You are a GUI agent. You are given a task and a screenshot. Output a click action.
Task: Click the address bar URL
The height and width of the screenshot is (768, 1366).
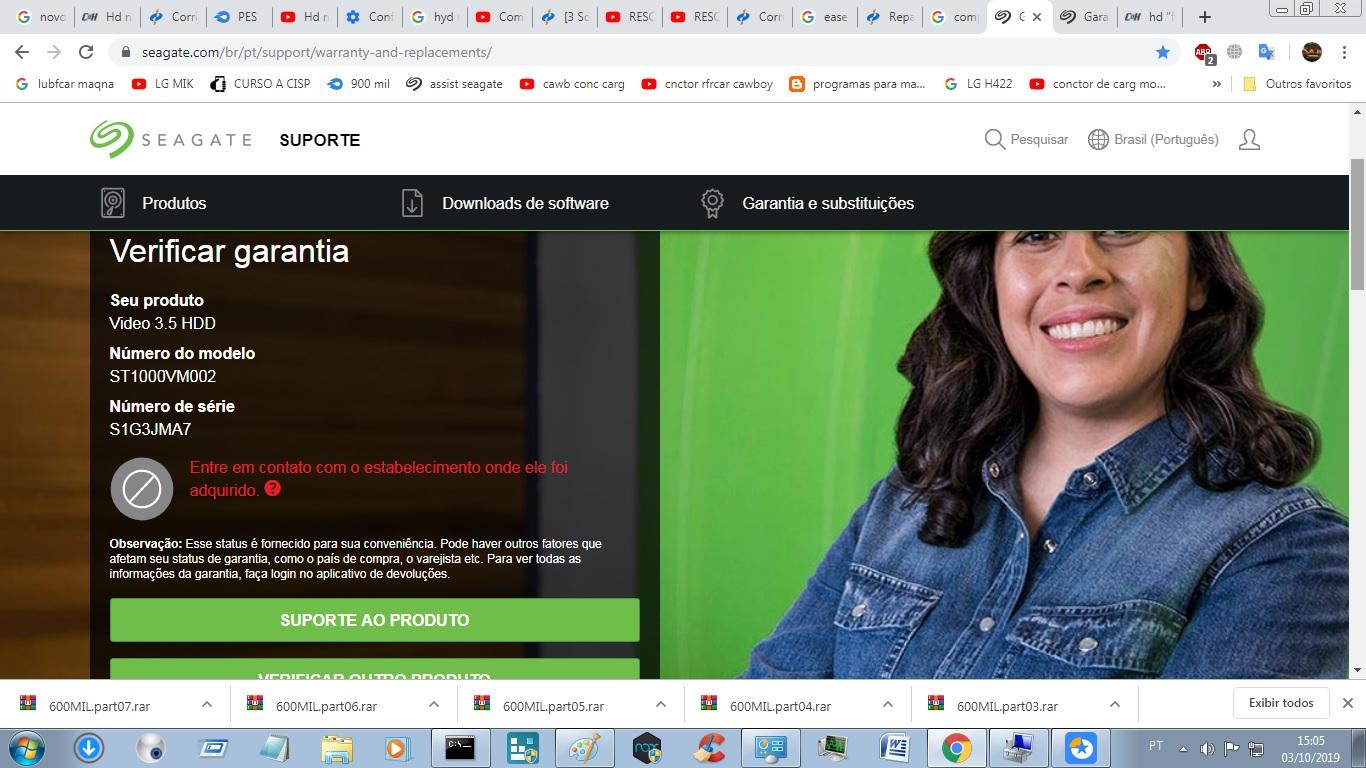316,52
